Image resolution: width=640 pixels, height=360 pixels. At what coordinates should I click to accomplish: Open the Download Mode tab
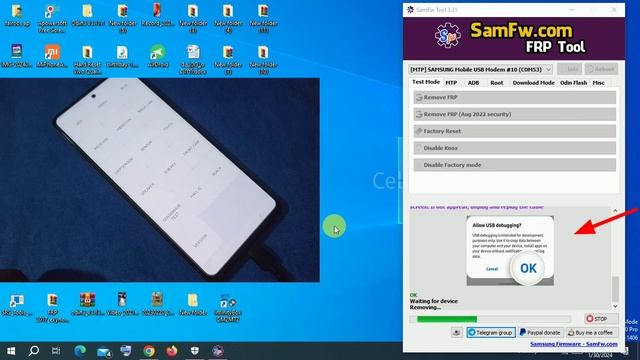(533, 82)
